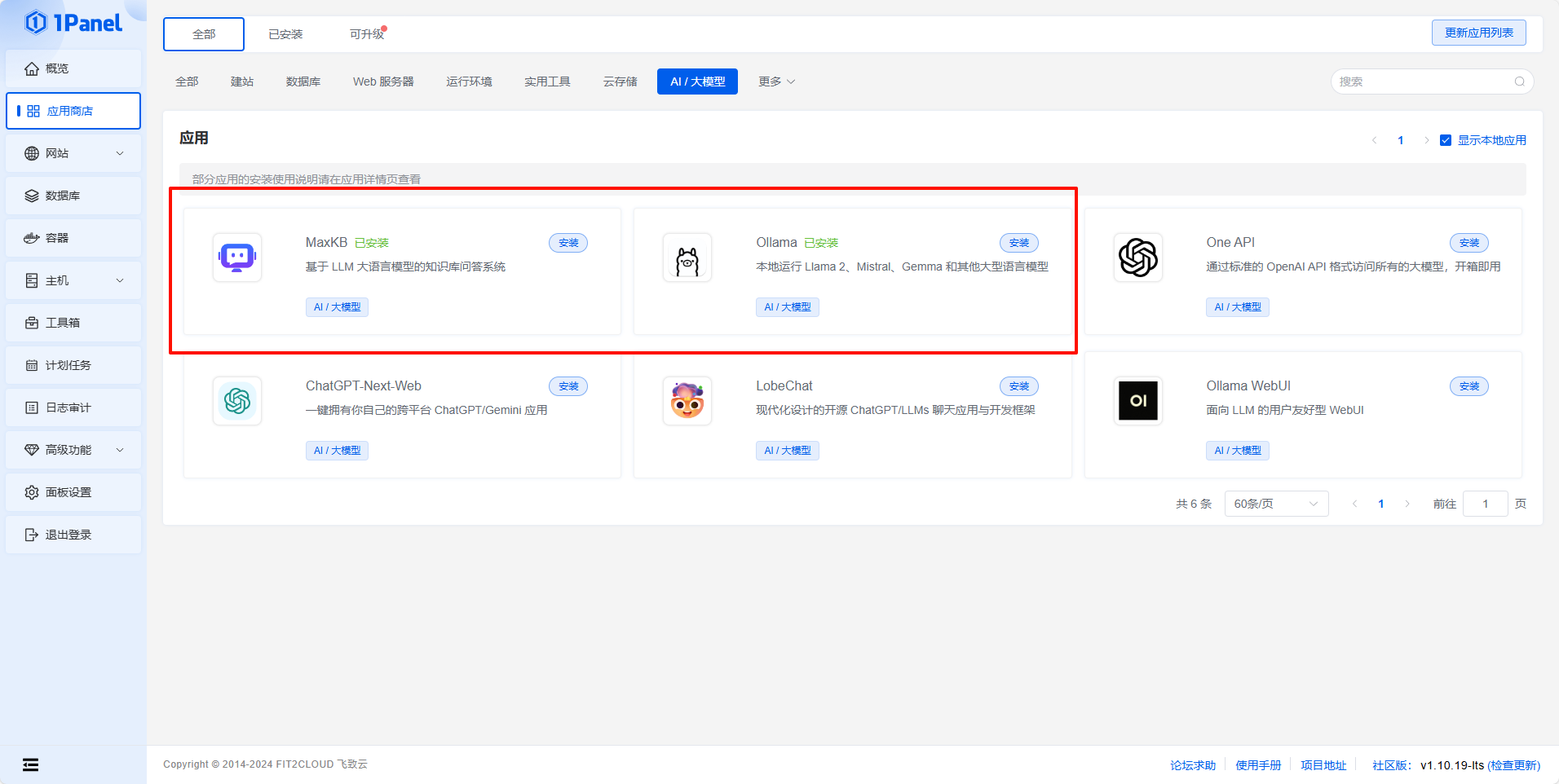The image size is (1559, 784).
Task: Switch to the 可升级 tab
Action: tap(367, 34)
